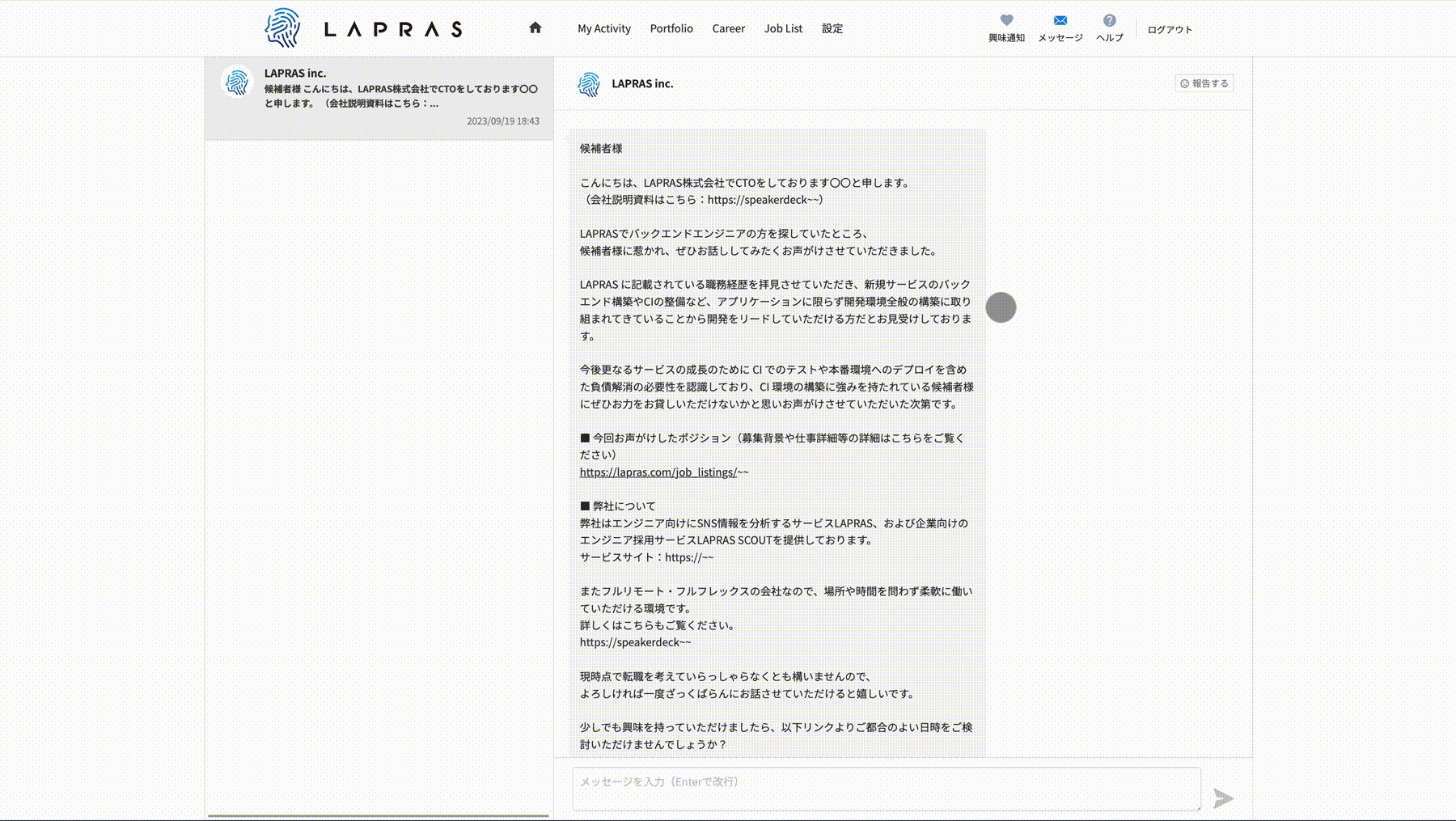Image resolution: width=1456 pixels, height=821 pixels.
Task: Click https://speakerdeck~~ line near bottom
Action: (635, 642)
